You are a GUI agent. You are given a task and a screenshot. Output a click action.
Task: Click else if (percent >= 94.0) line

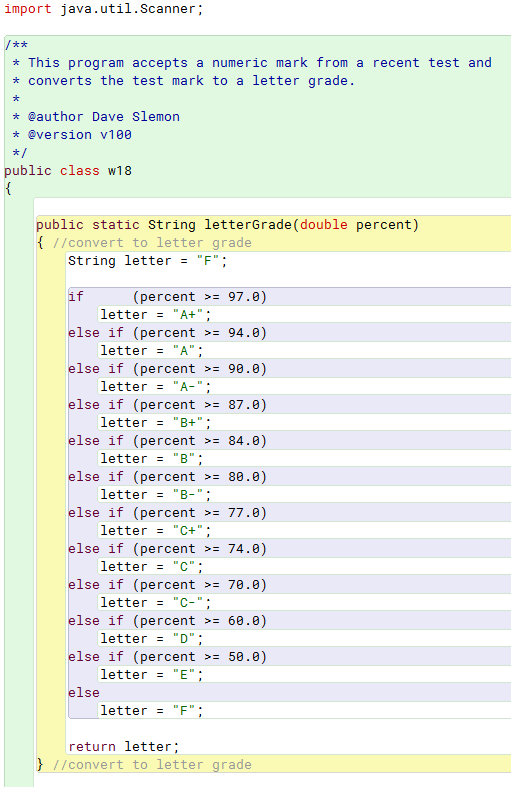(x=168, y=333)
